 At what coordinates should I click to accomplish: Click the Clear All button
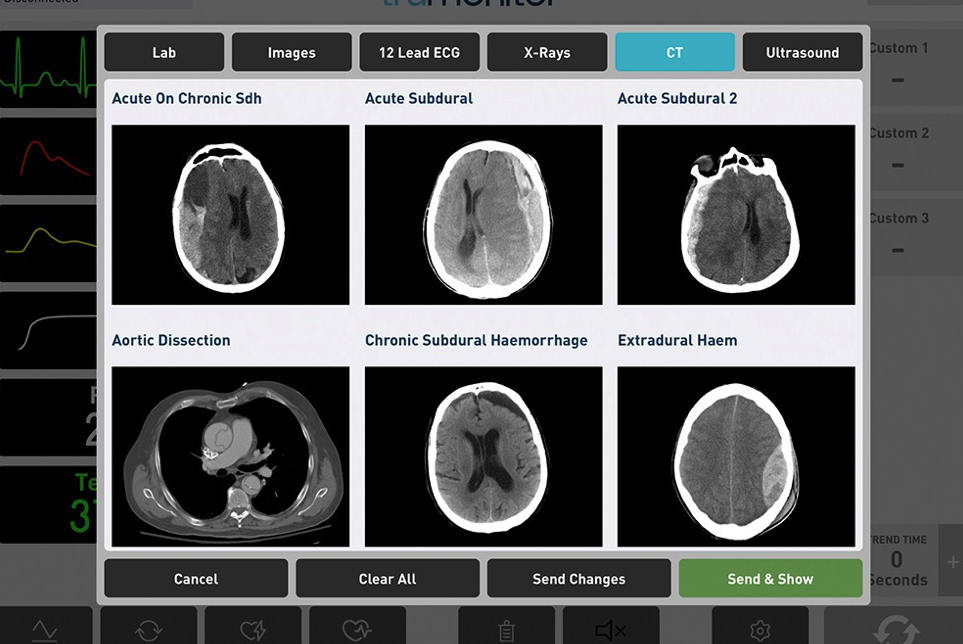click(387, 579)
